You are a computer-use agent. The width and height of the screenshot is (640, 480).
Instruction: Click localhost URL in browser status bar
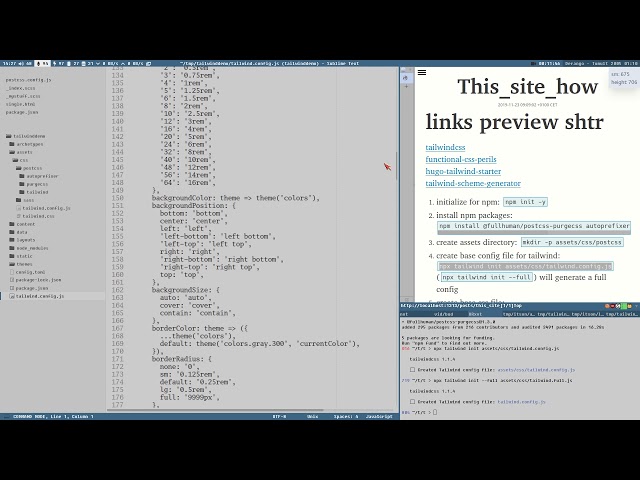[x=461, y=306]
